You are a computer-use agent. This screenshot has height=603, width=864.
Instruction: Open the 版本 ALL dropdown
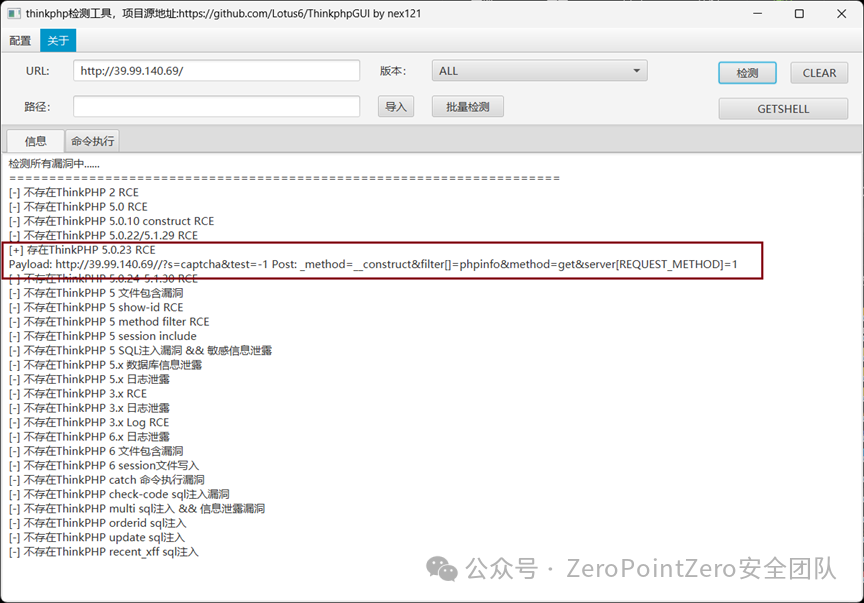[539, 71]
